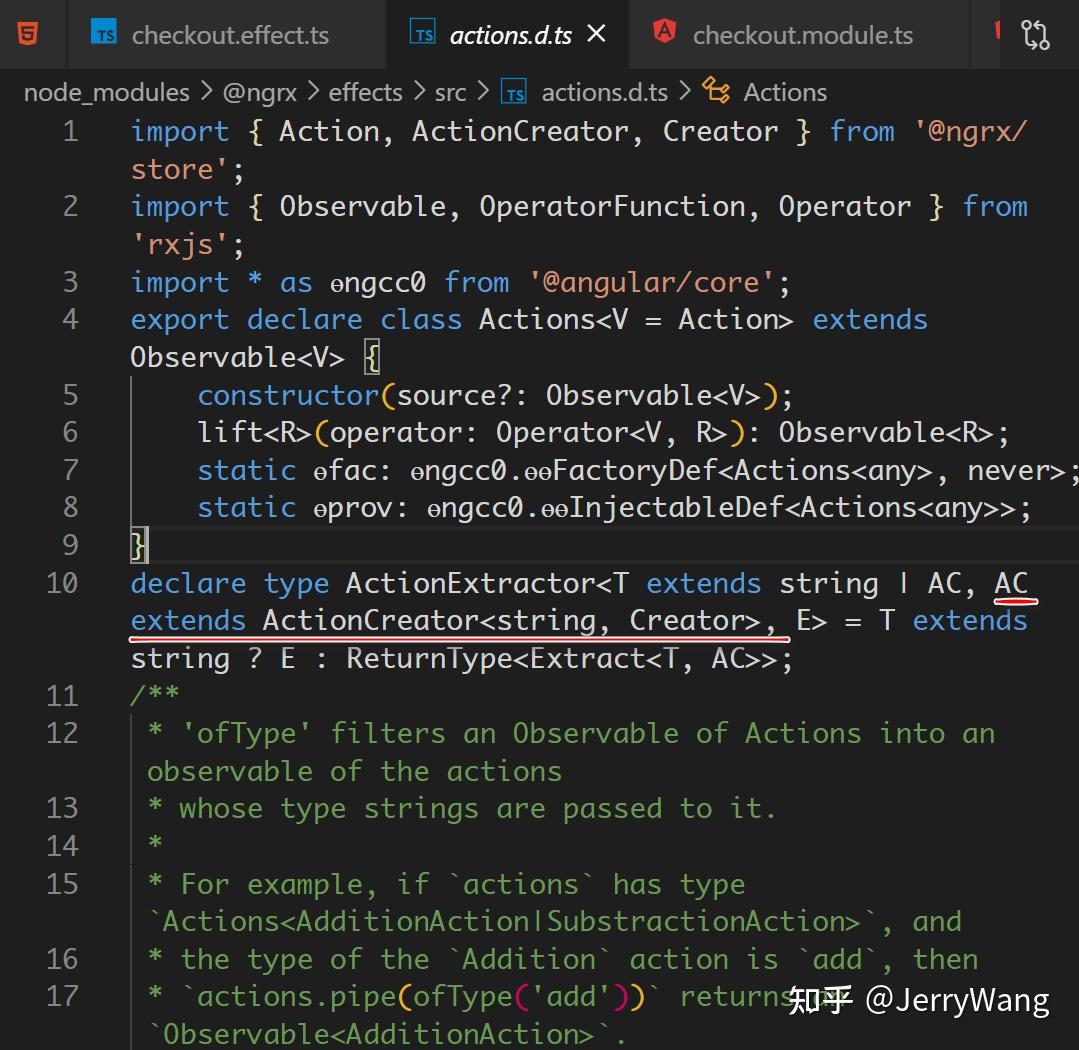Viewport: 1079px width, 1050px height.
Task: Click the closing brace on line 9
Action: 139,546
